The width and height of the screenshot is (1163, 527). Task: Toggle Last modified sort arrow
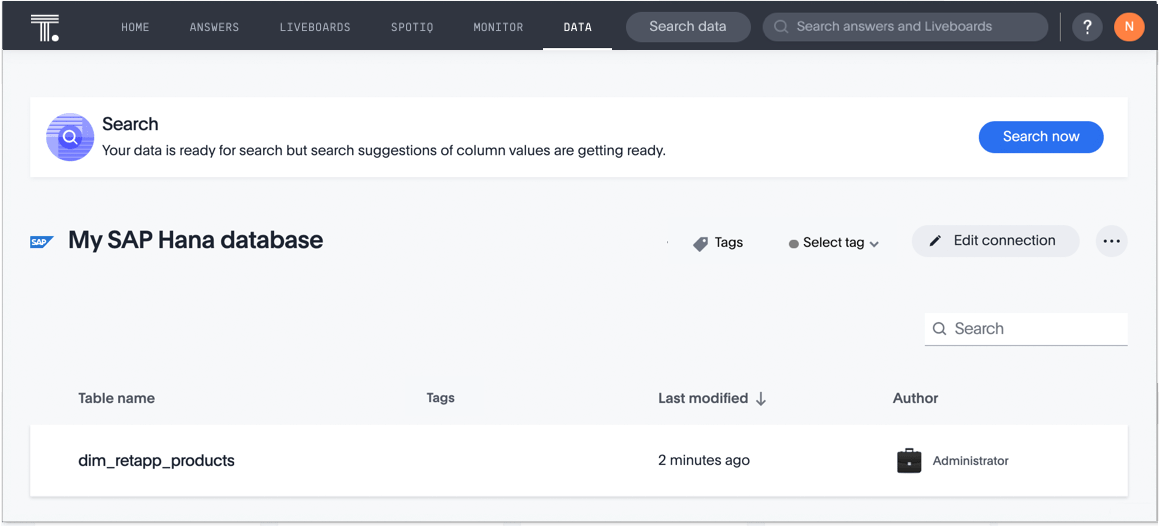[761, 398]
